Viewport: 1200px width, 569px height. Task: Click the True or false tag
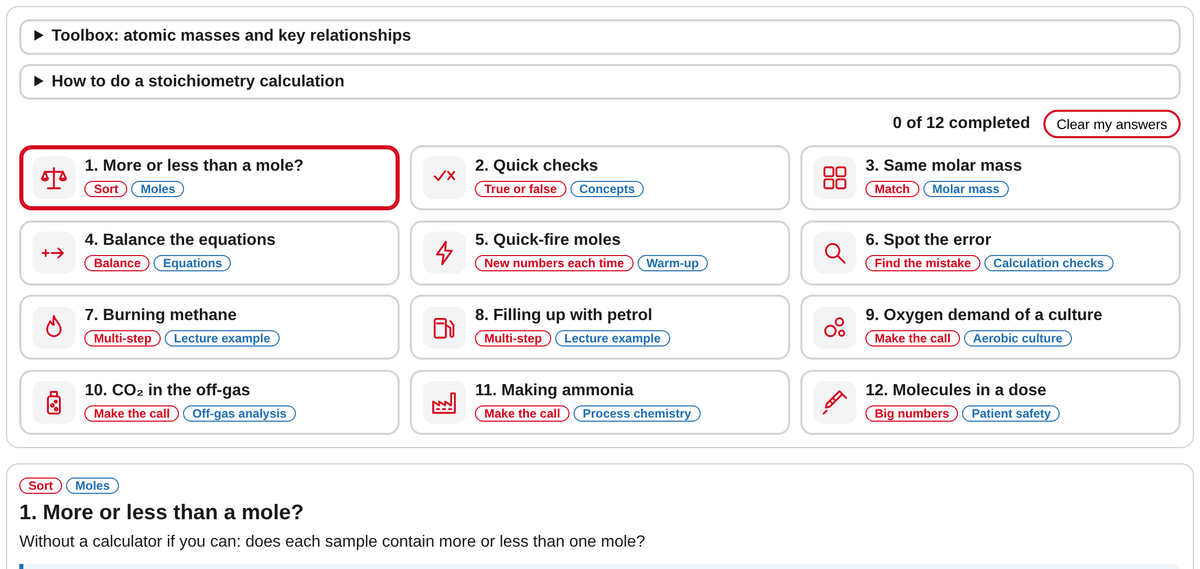click(x=521, y=189)
